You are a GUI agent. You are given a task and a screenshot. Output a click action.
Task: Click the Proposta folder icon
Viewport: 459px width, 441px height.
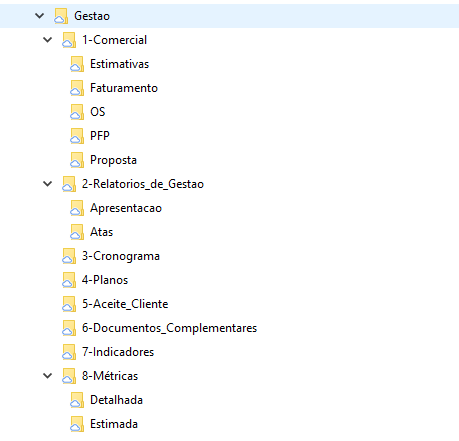click(77, 160)
